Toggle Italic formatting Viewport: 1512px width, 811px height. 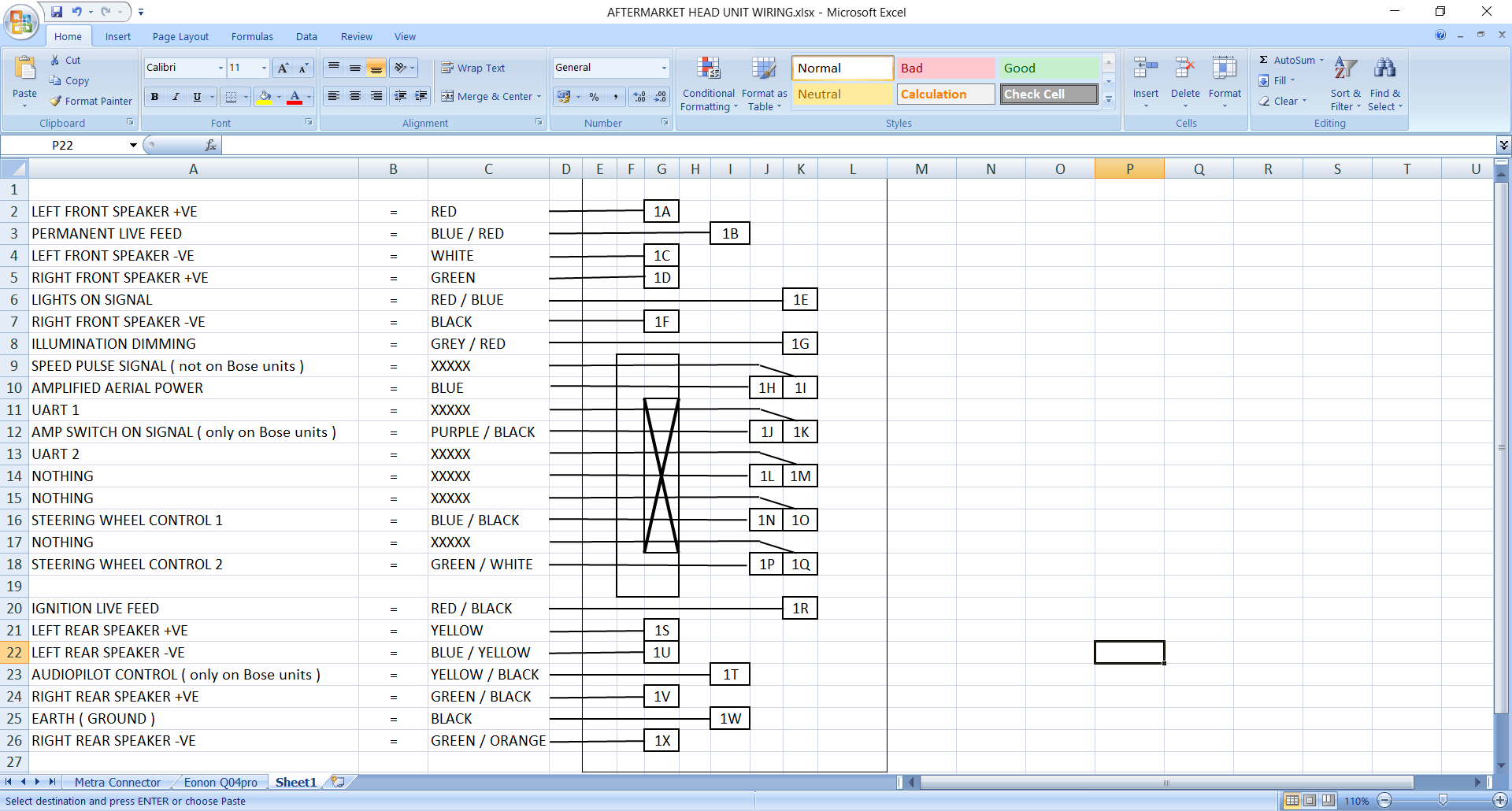click(x=176, y=97)
